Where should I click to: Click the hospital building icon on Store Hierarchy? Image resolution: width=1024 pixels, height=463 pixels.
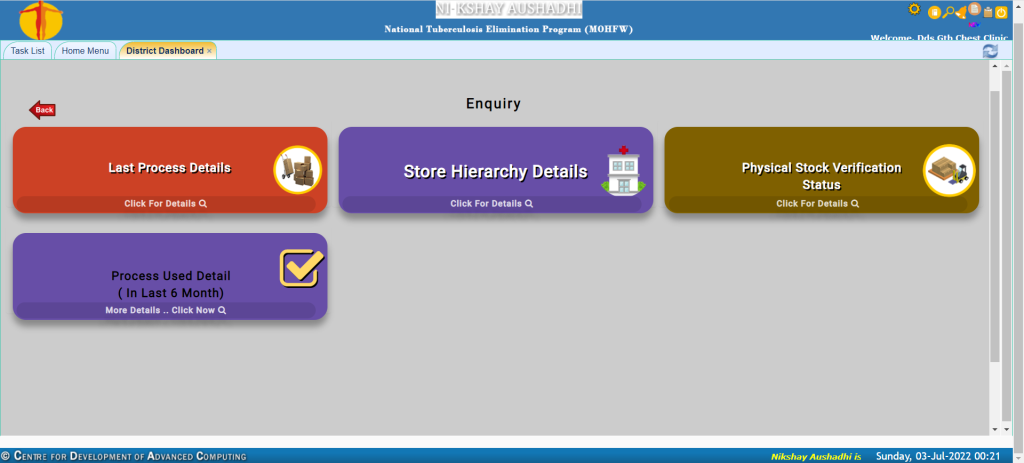click(623, 171)
